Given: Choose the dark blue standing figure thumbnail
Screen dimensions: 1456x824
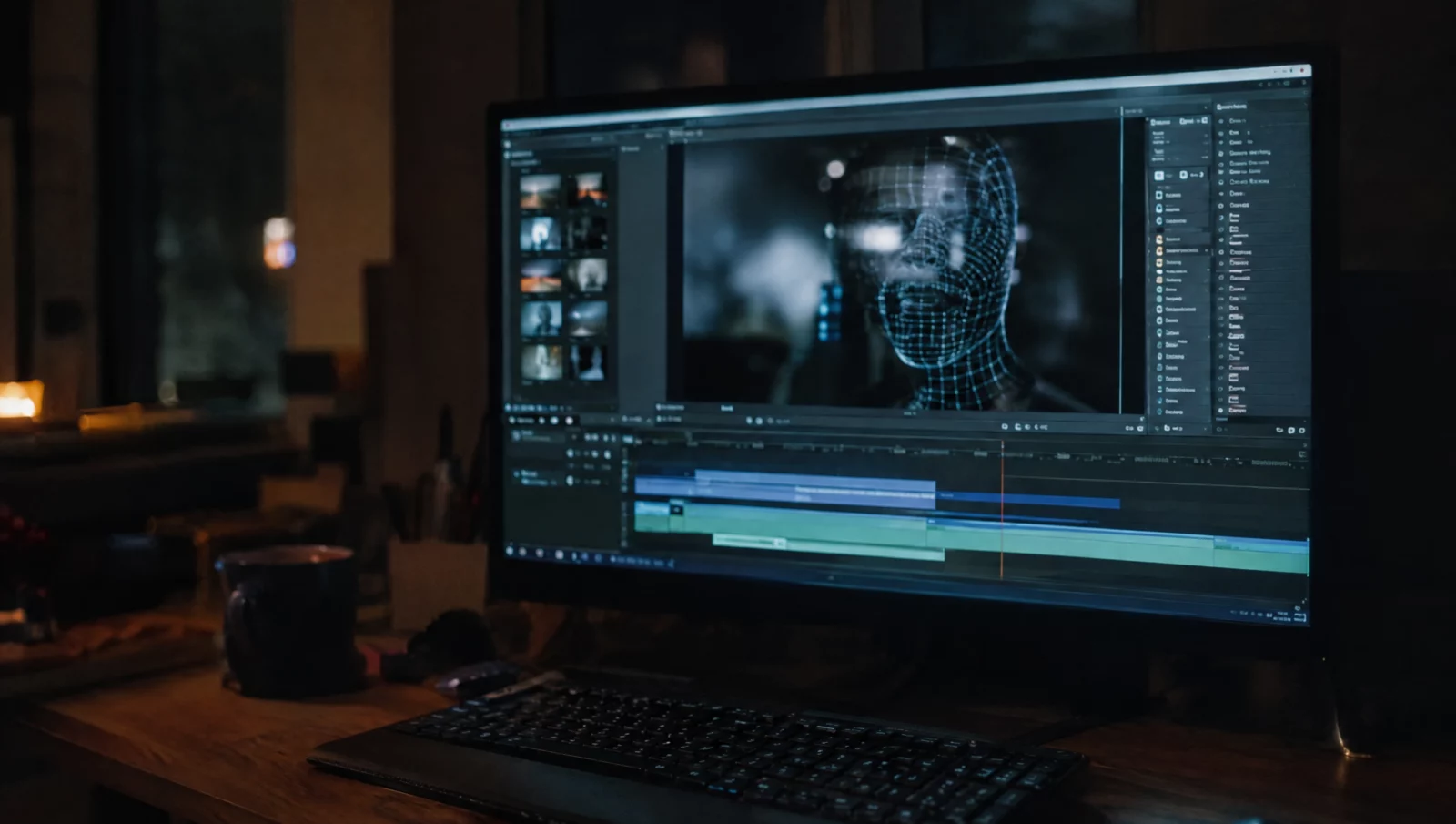Looking at the screenshot, I should tap(588, 362).
